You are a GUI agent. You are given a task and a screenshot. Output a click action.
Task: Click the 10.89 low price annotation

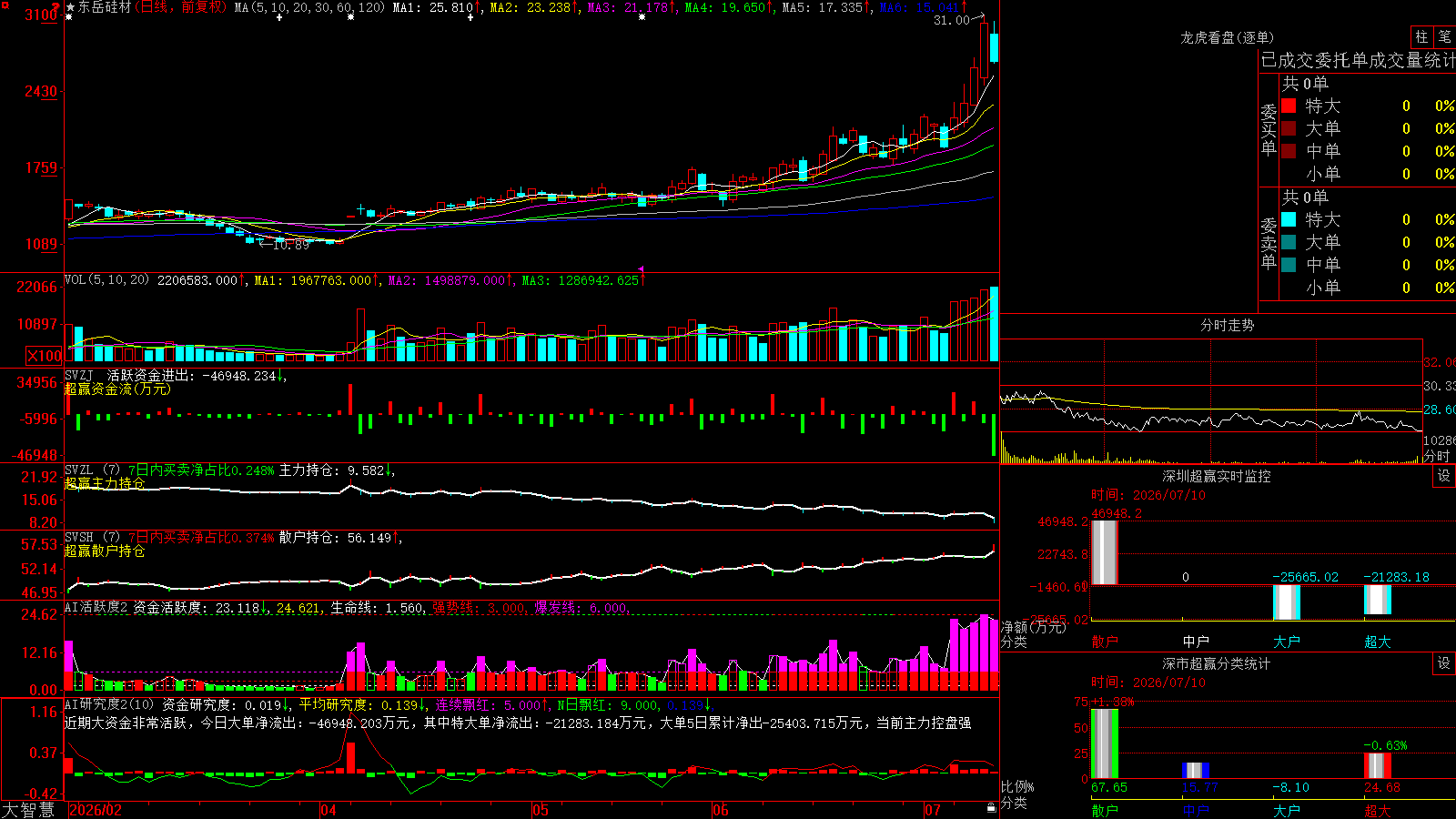[291, 245]
